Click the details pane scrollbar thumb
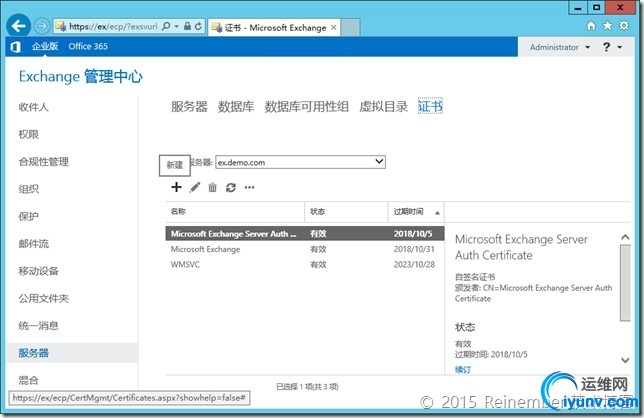 point(625,282)
